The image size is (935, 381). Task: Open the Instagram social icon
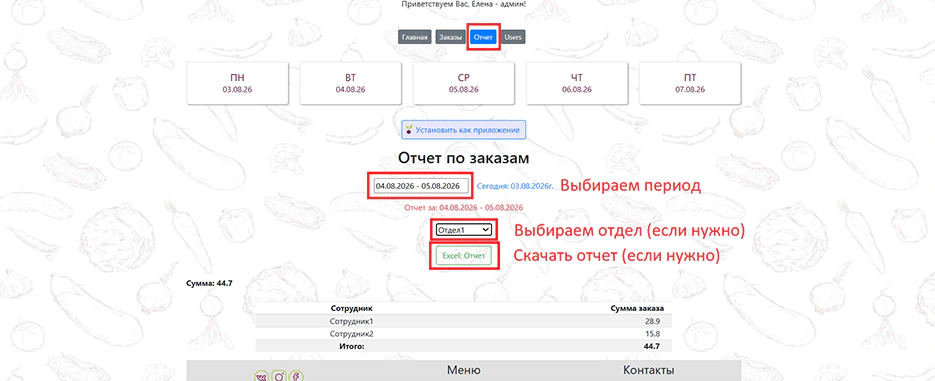[x=278, y=376]
